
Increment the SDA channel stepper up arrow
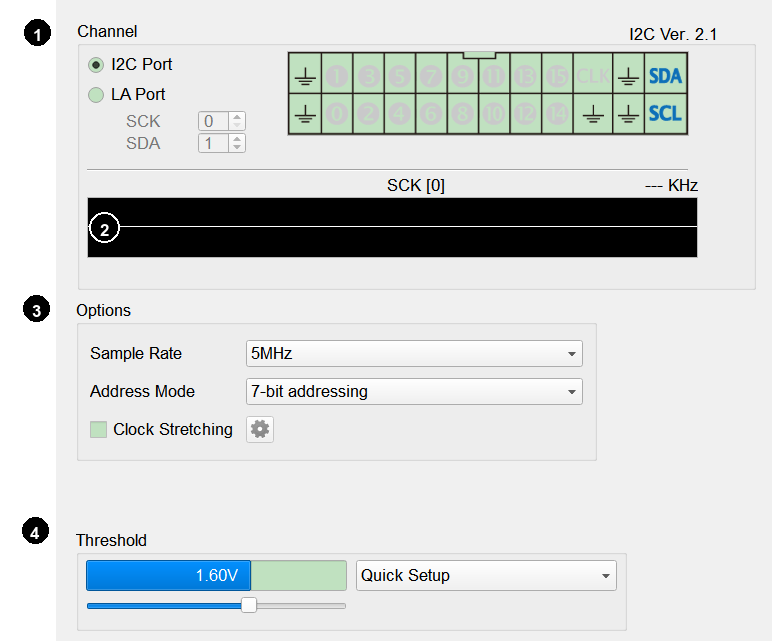coord(237,139)
